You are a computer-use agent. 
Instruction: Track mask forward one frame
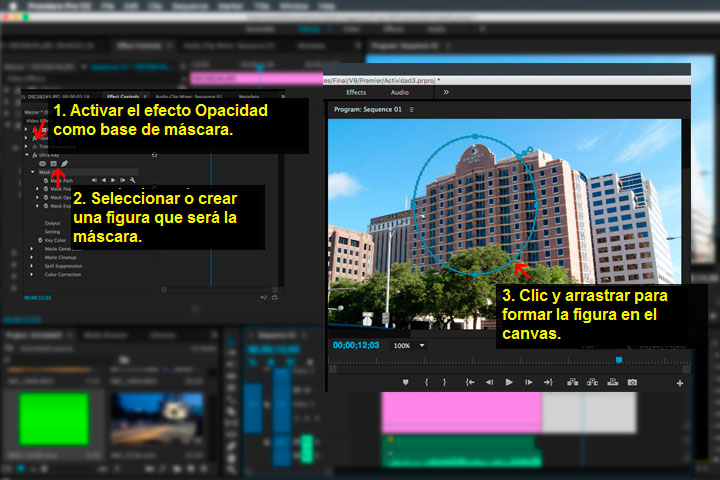(123, 180)
